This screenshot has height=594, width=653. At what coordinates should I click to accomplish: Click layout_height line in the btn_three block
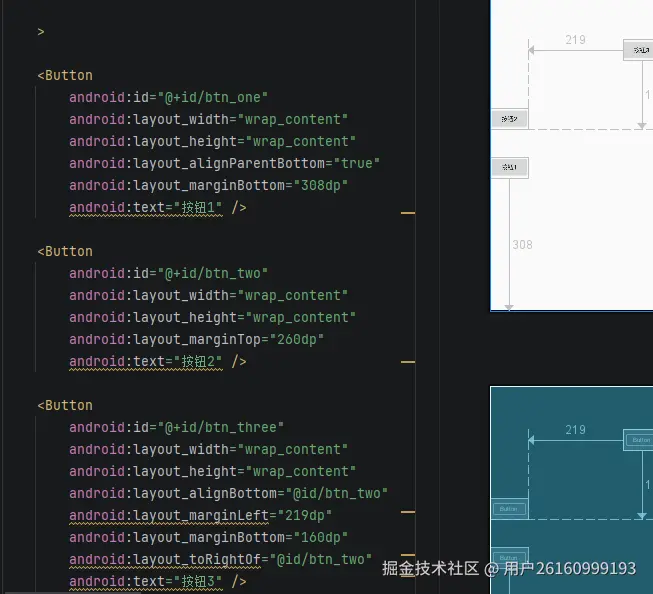(x=212, y=472)
